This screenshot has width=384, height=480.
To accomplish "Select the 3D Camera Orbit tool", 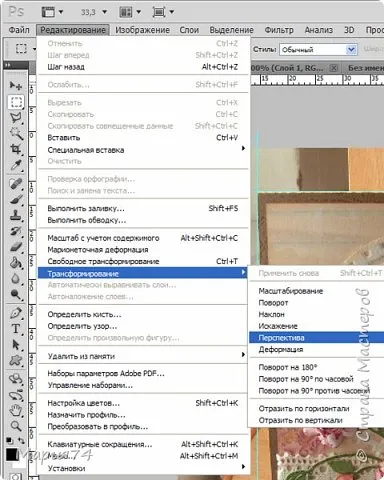I will tap(16, 395).
